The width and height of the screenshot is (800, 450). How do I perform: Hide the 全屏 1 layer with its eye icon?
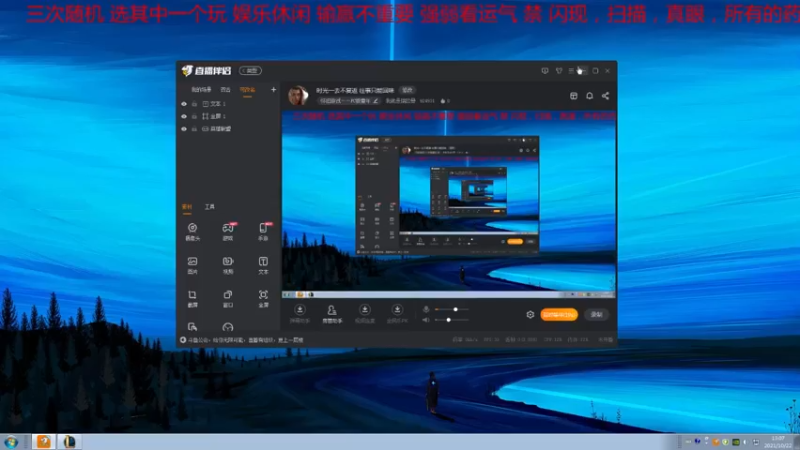point(184,116)
